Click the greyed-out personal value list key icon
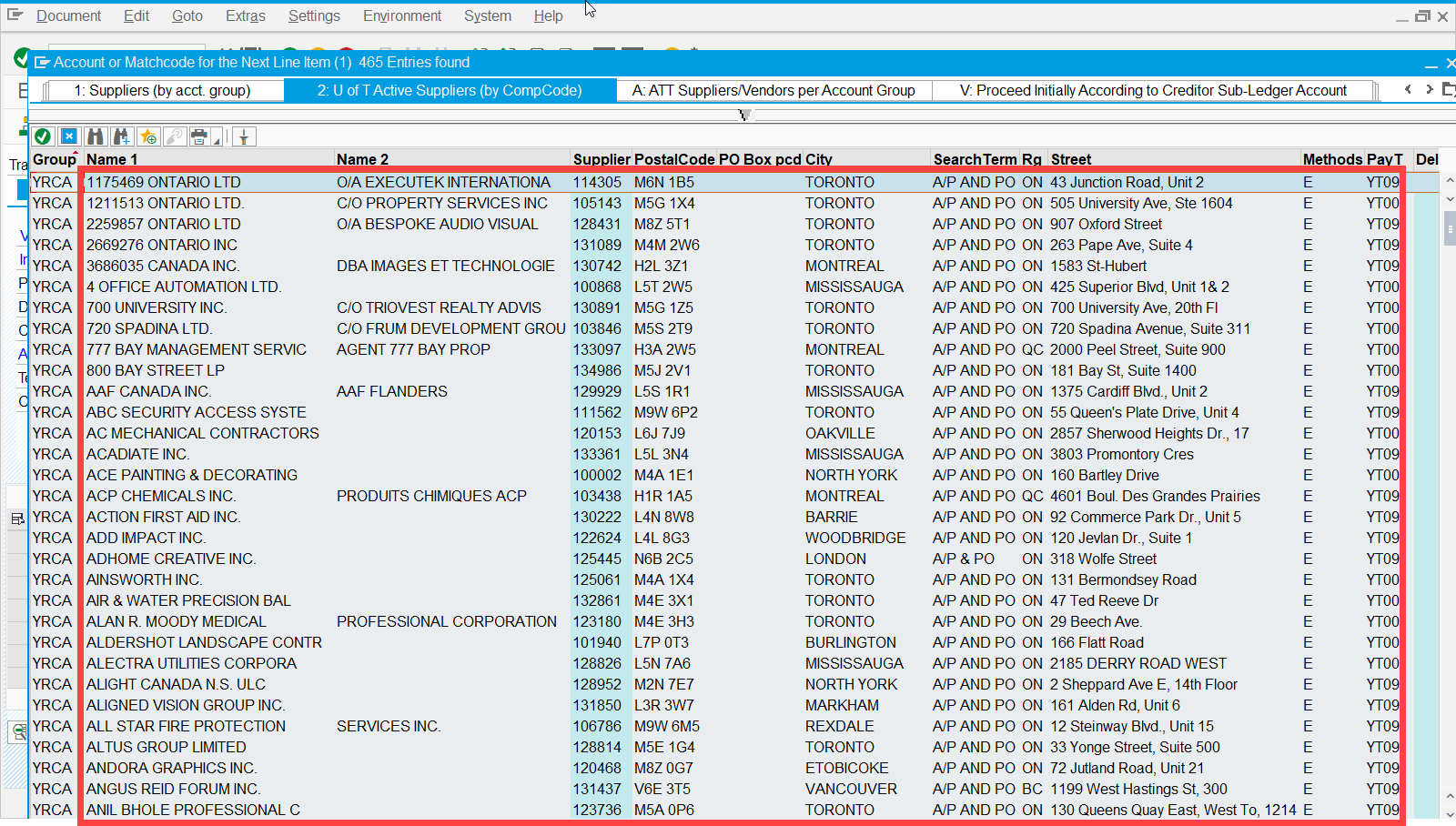The image size is (1456, 826). click(174, 136)
